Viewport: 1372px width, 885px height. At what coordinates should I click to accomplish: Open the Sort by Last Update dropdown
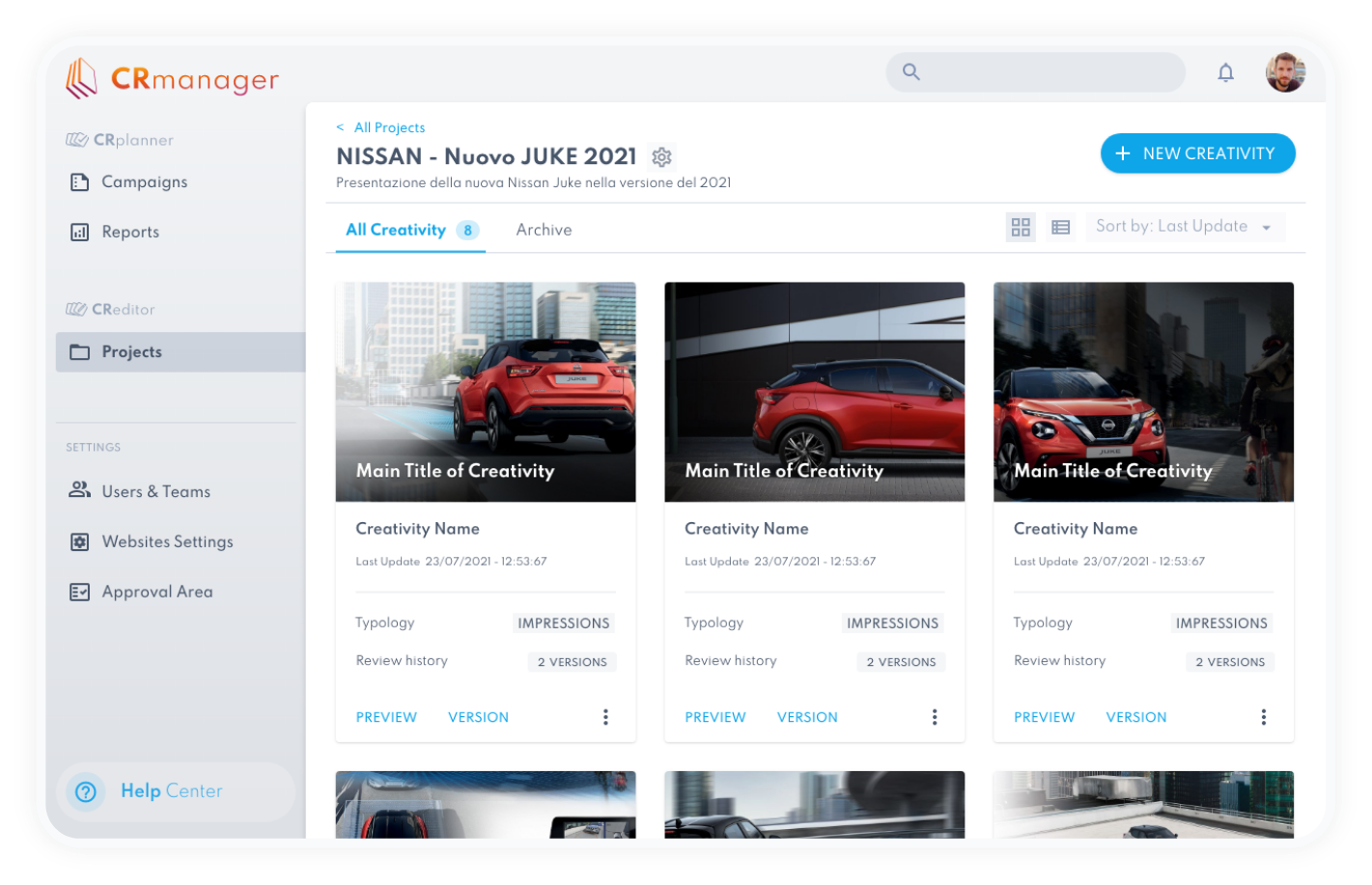point(1184,227)
